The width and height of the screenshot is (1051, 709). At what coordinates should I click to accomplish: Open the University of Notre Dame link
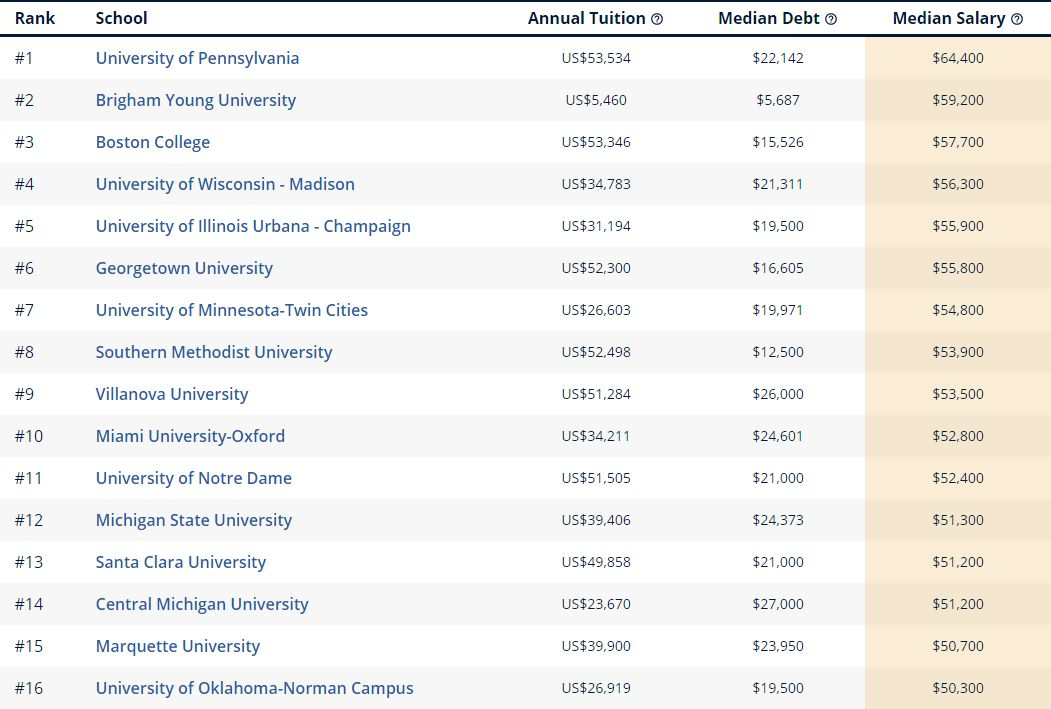pos(194,478)
